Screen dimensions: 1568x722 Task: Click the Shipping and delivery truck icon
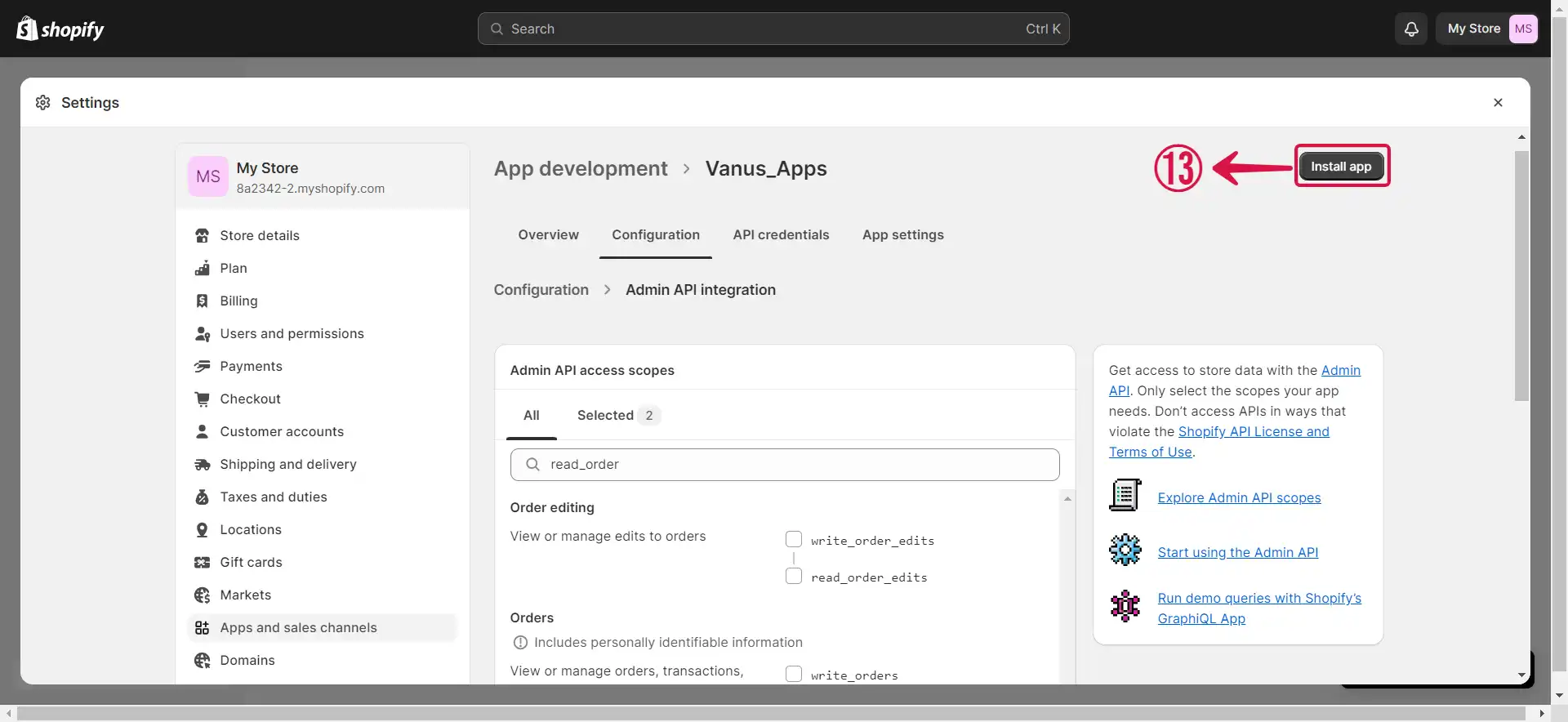203,464
